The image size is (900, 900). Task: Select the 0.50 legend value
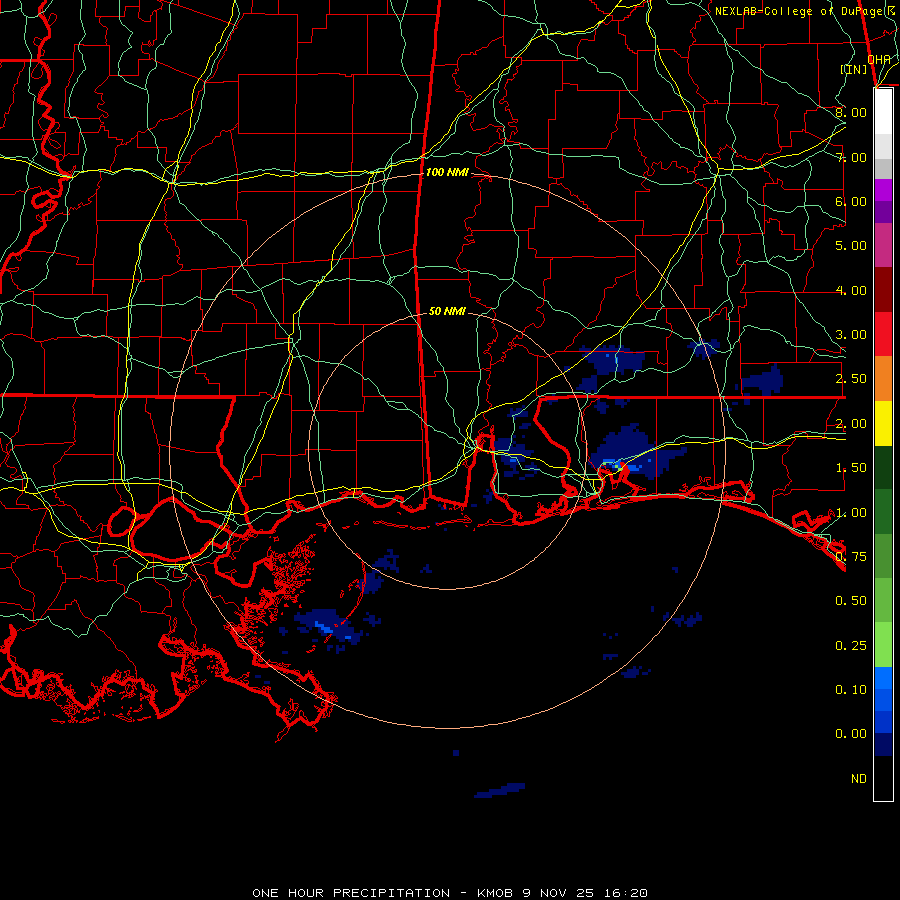(851, 601)
